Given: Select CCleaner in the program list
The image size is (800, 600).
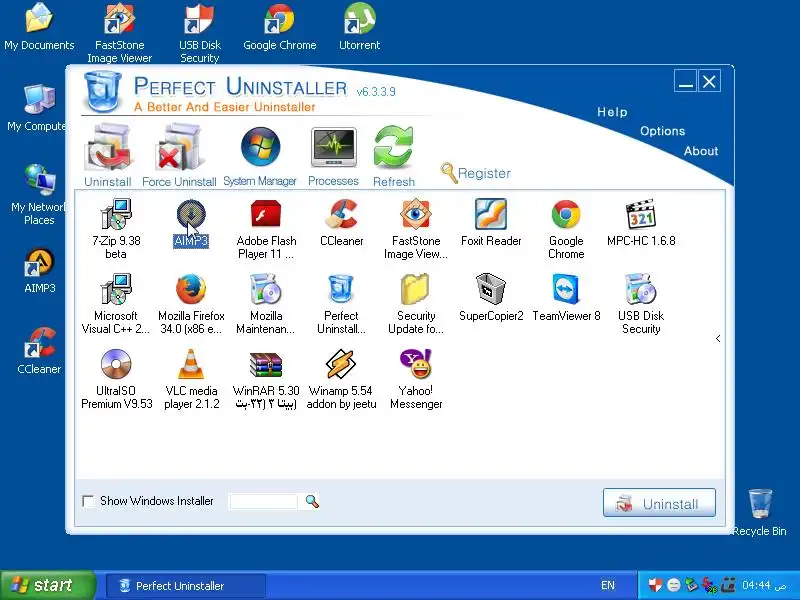Looking at the screenshot, I should 341,223.
